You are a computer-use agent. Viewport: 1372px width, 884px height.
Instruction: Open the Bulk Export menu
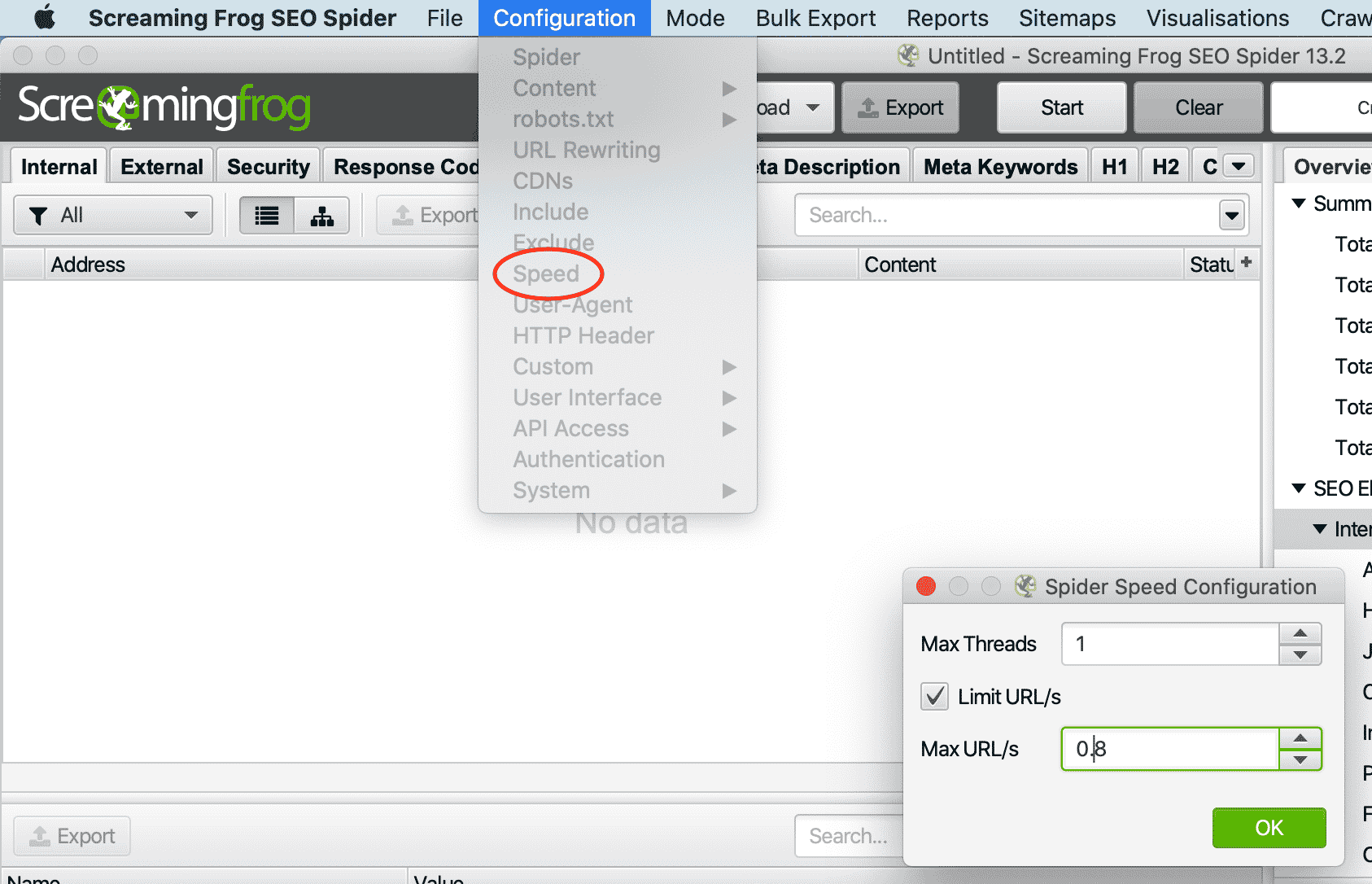point(815,18)
